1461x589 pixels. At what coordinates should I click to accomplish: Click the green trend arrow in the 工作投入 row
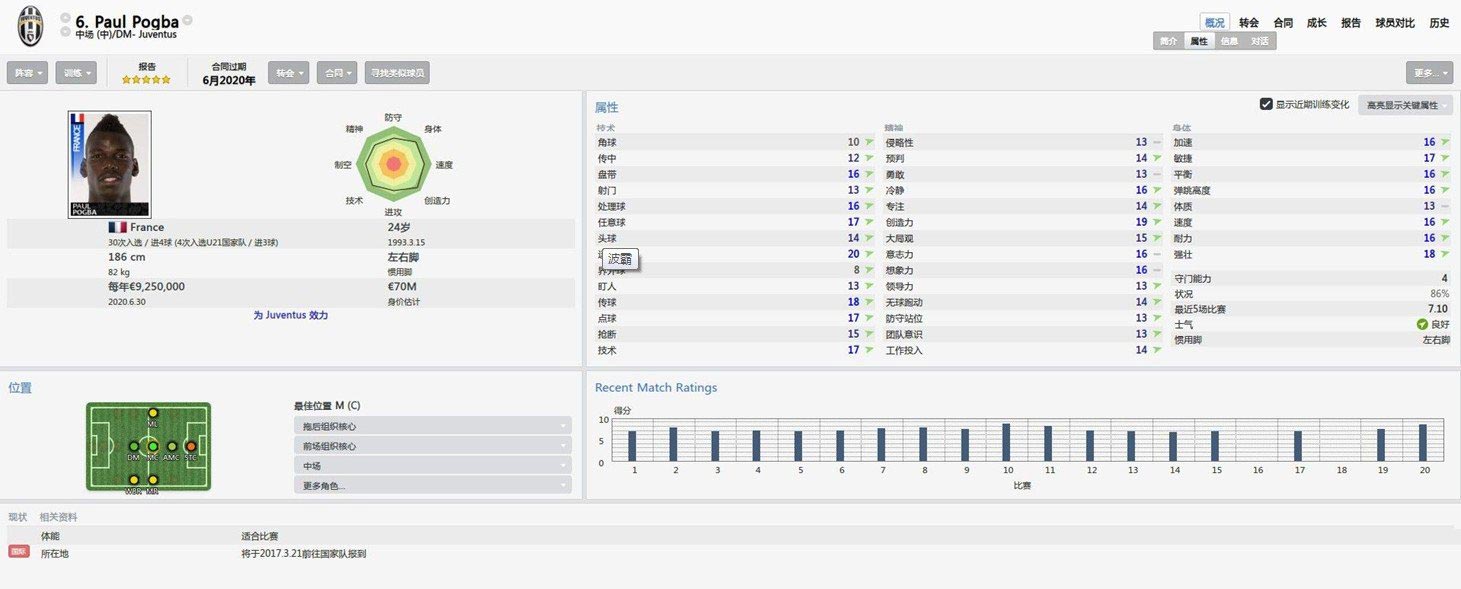[x=1157, y=350]
